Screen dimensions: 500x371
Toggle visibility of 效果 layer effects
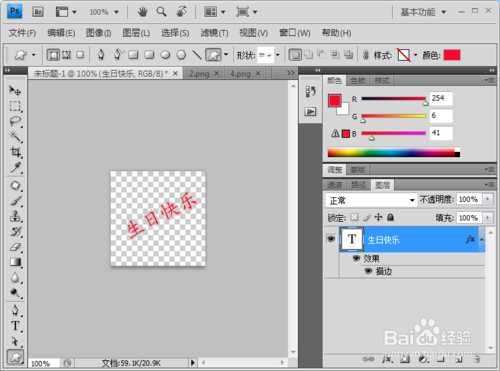pos(356,258)
